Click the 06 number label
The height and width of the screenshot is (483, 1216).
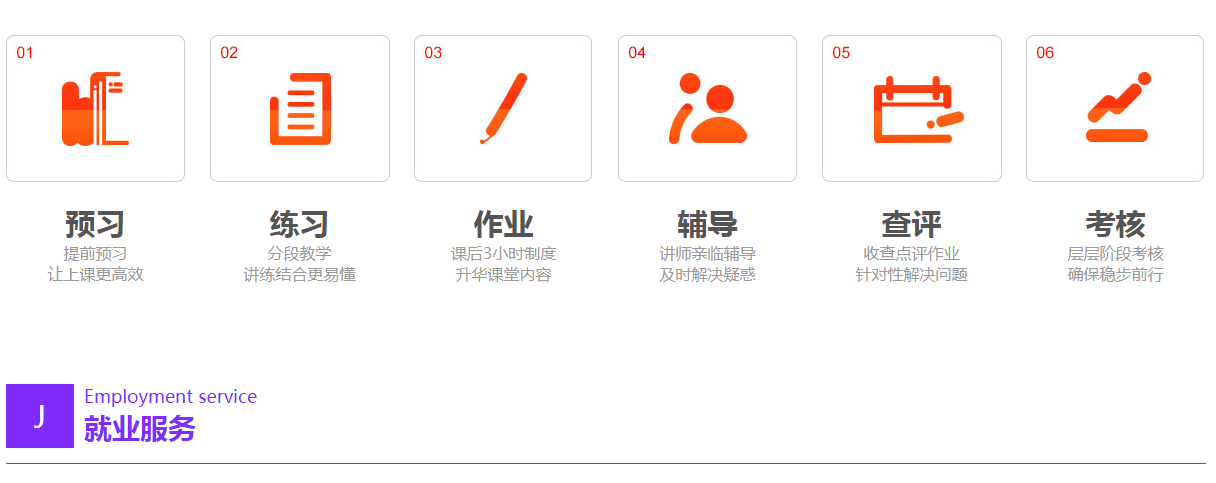1045,53
